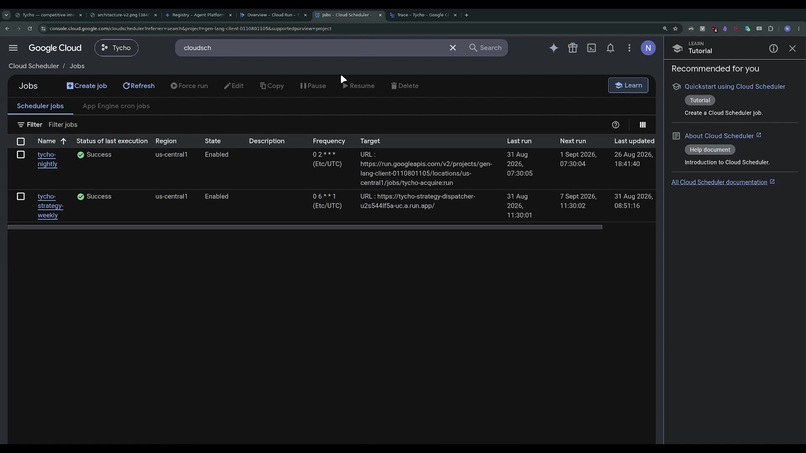Image resolution: width=806 pixels, height=453 pixels.
Task: Bookmark this page with star icon
Action: tap(675, 28)
